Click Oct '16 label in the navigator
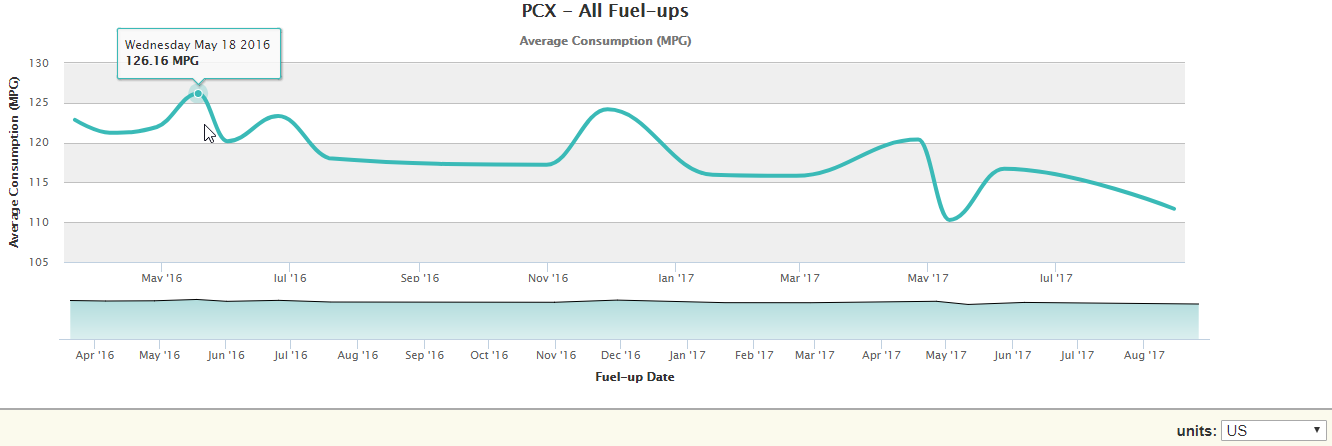The width and height of the screenshot is (1332, 446). [489, 355]
